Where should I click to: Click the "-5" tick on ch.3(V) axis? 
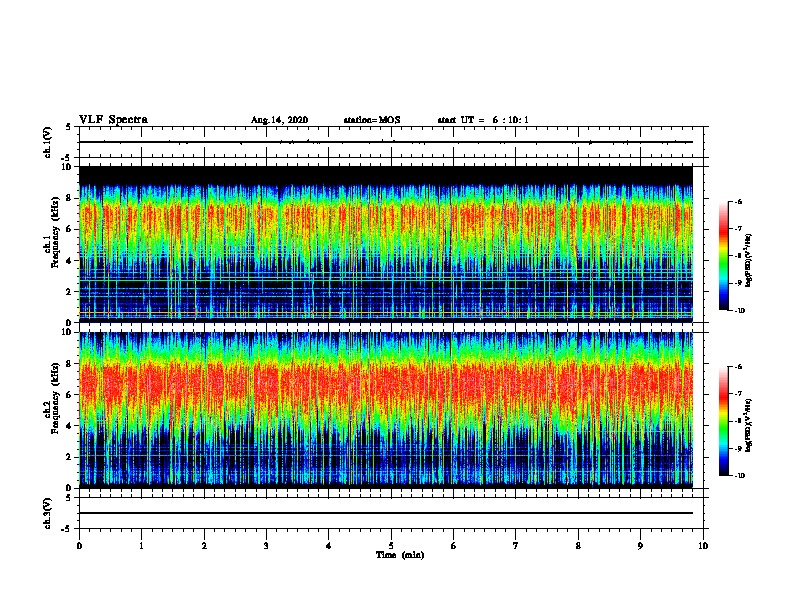tap(68, 529)
